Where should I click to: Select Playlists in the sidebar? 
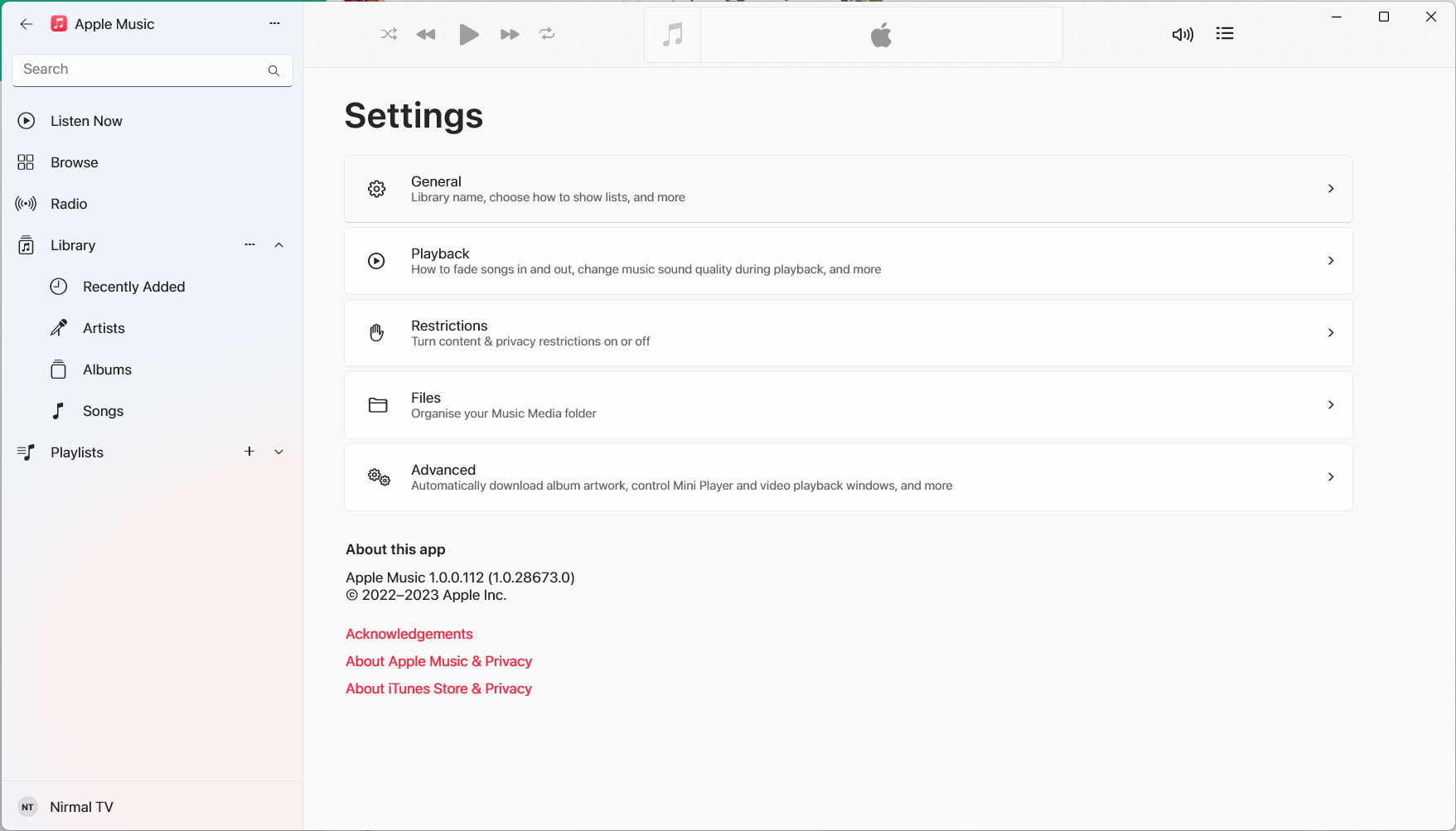point(153,452)
